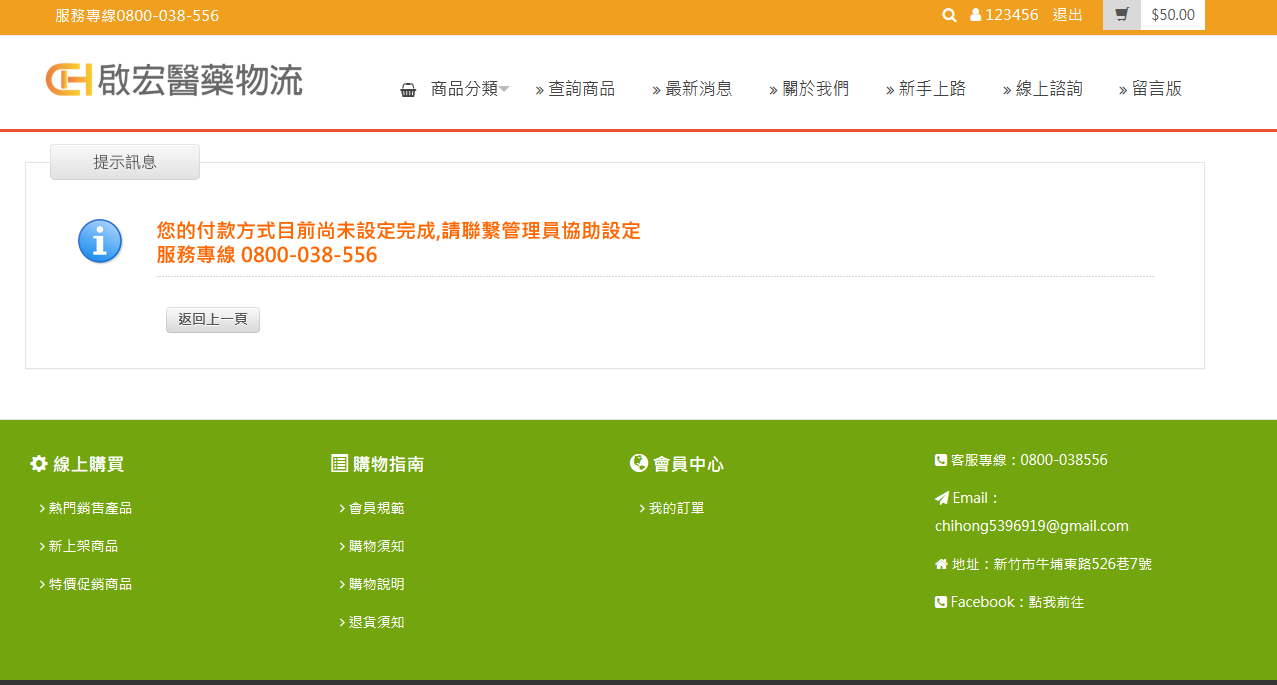
Task: Open 退貨須知 in the shopping guide
Action: click(376, 622)
